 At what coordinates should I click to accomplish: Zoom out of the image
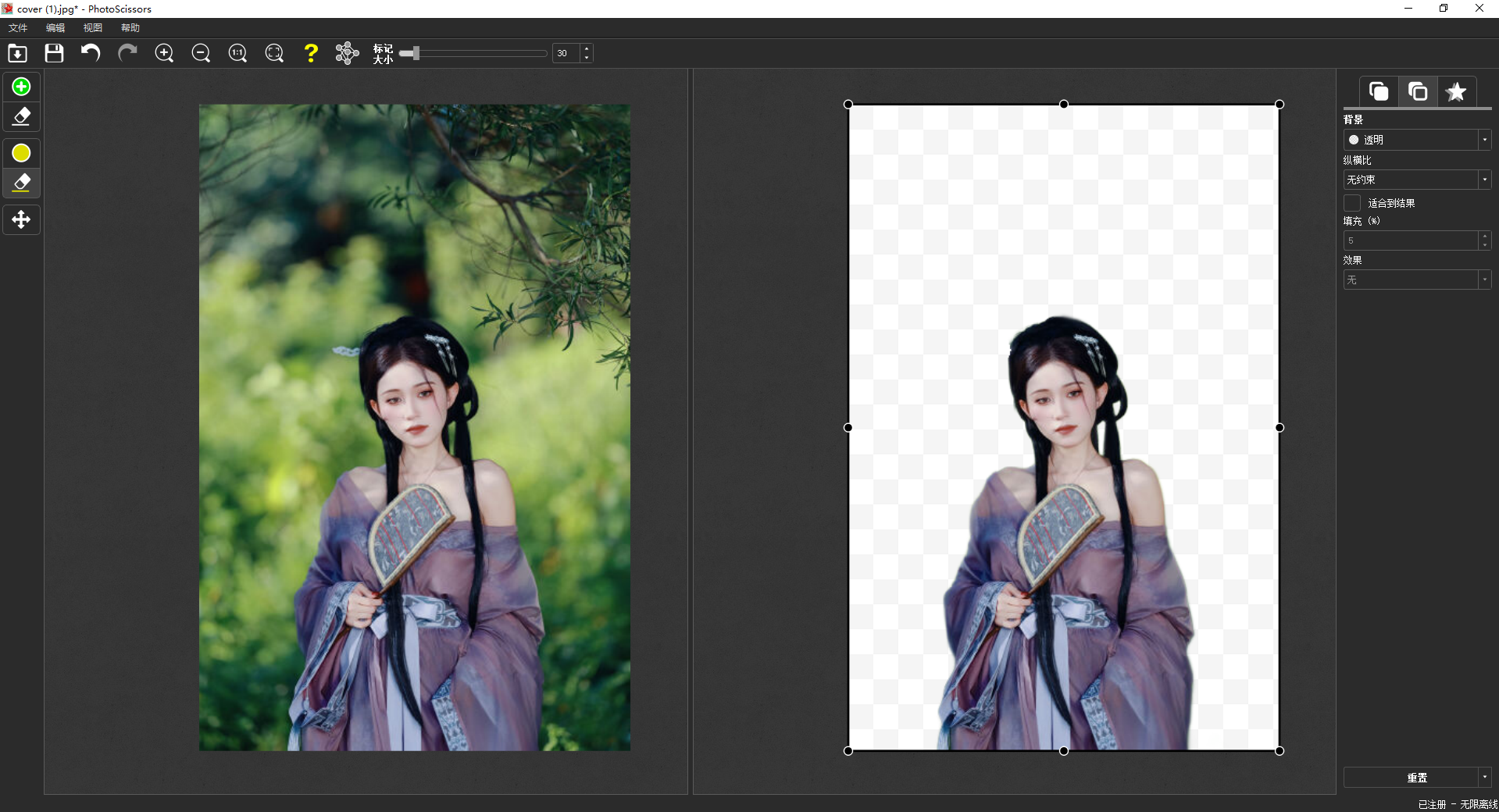tap(201, 53)
